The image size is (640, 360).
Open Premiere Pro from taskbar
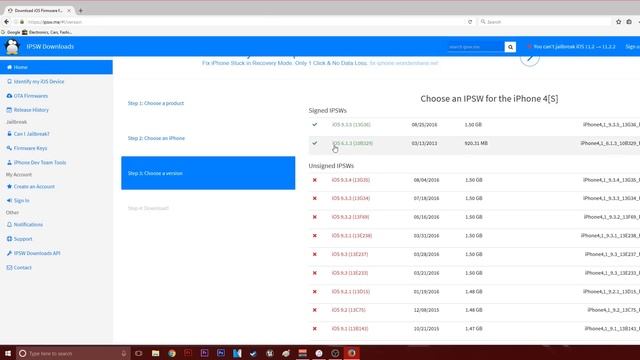coord(204,353)
